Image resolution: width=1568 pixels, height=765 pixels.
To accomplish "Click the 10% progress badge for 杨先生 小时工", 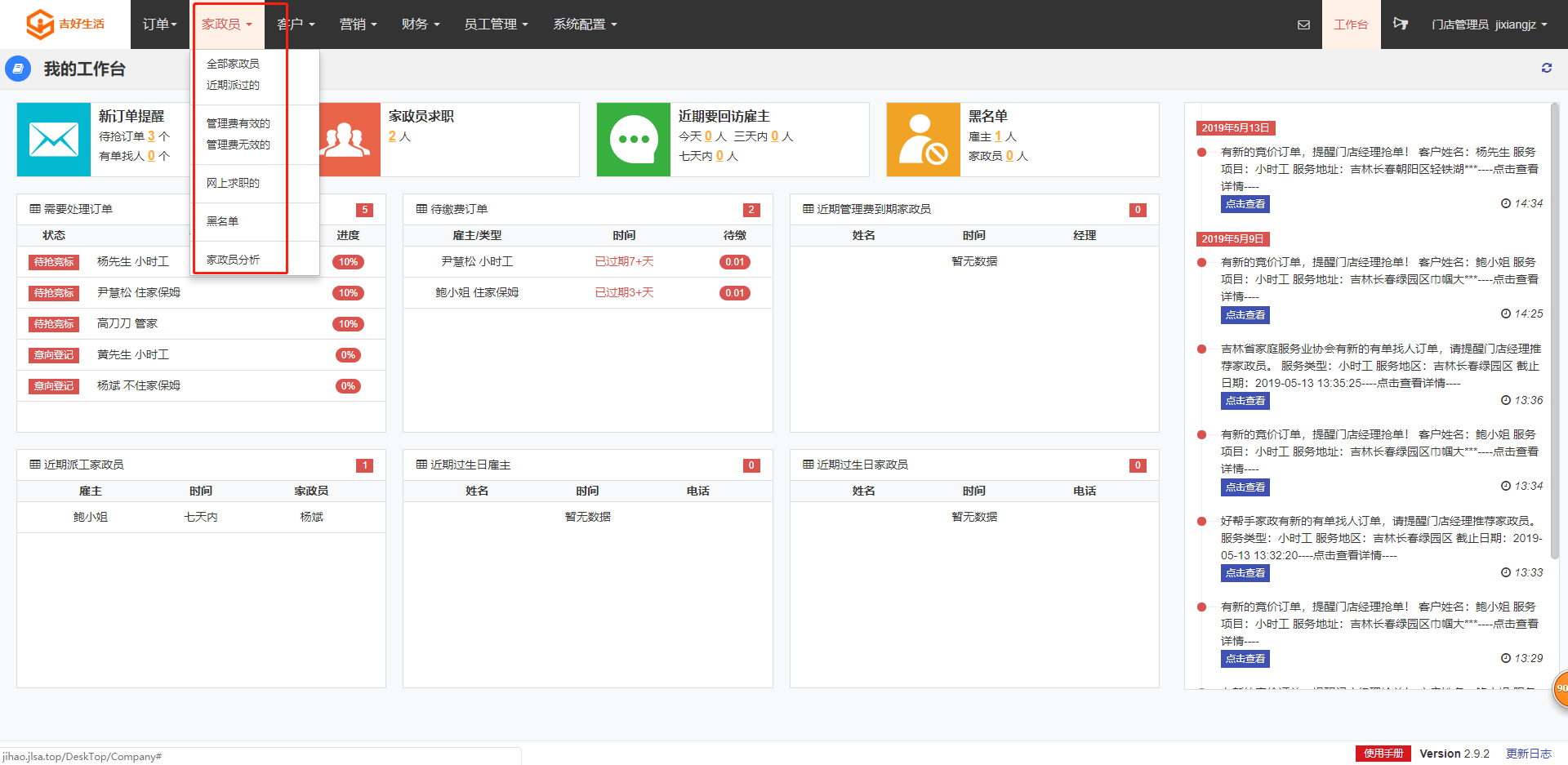I will click(348, 262).
